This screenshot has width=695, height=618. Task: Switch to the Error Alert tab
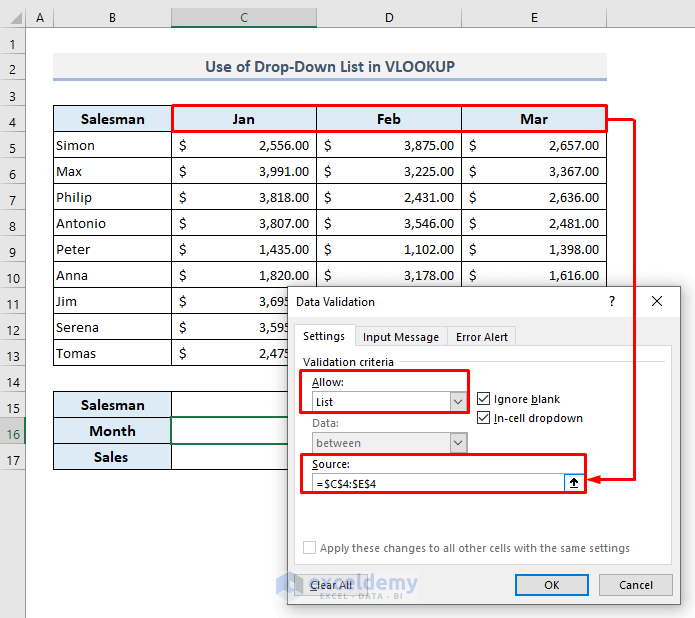tap(482, 337)
